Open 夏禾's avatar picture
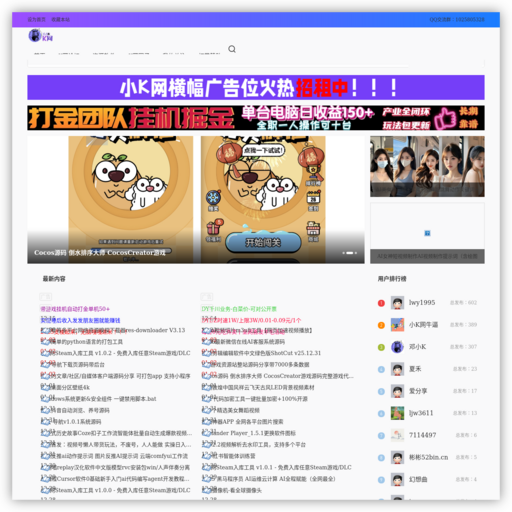 (x=397, y=369)
